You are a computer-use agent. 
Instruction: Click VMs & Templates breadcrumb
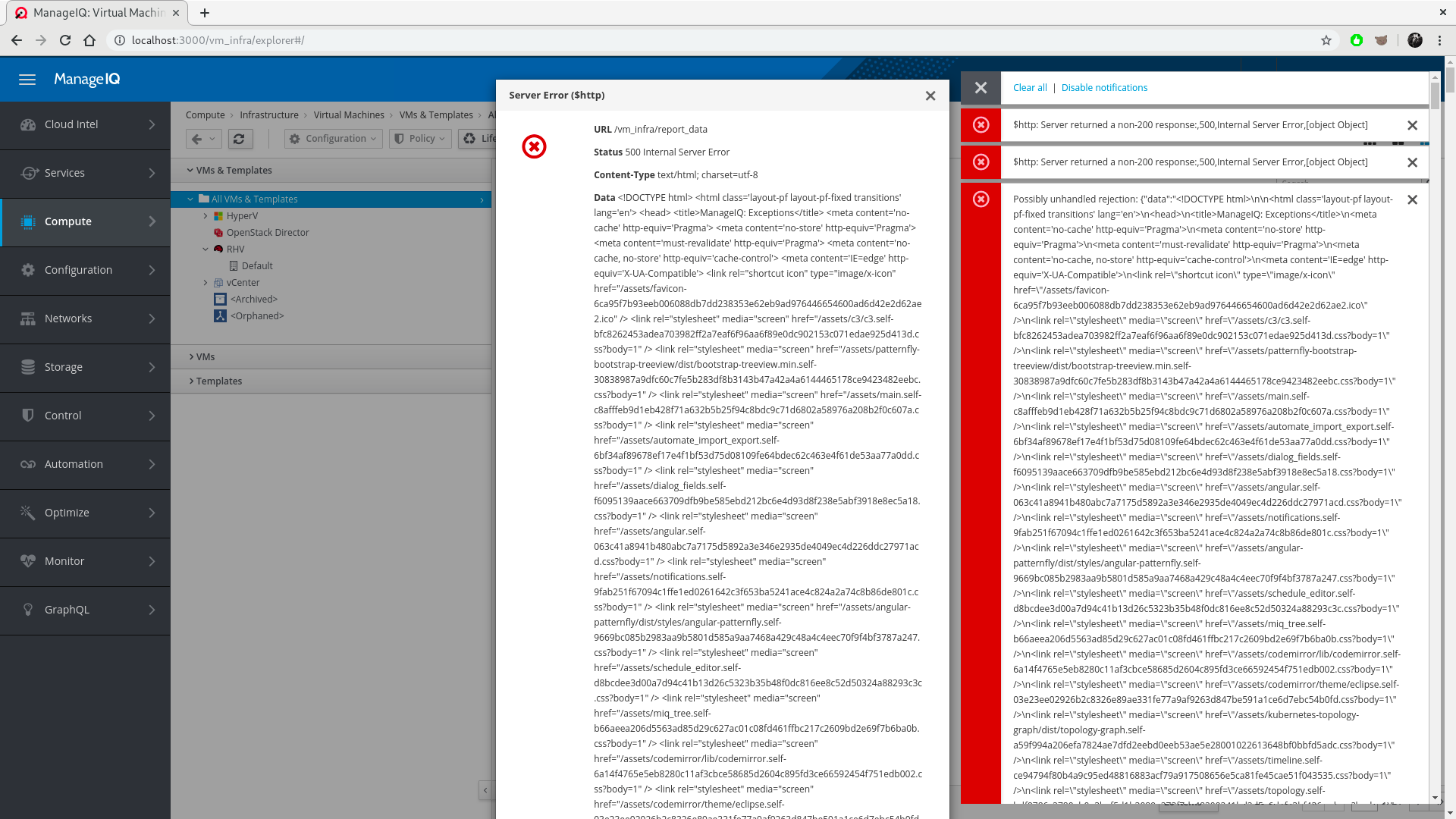point(436,115)
